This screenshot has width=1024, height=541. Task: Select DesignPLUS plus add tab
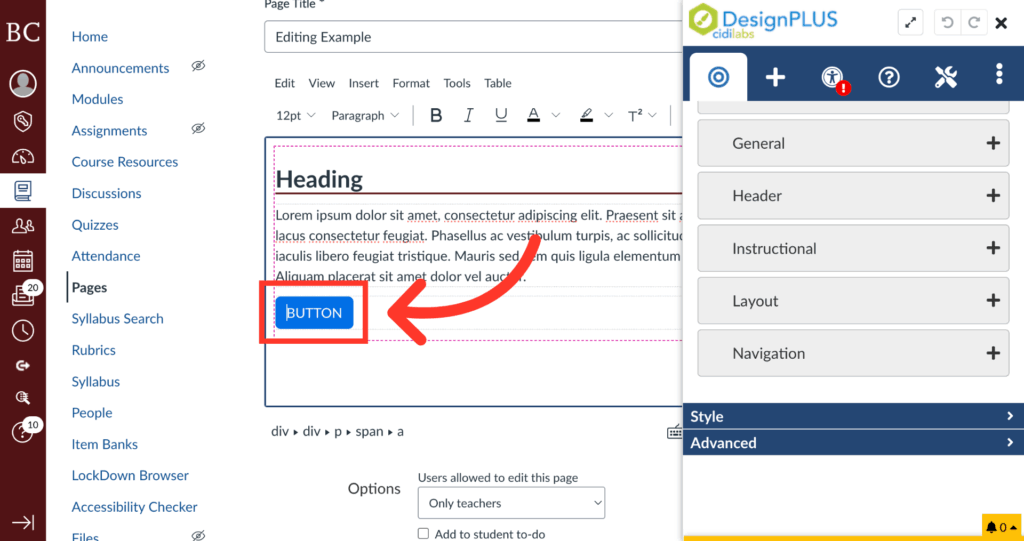[775, 78]
